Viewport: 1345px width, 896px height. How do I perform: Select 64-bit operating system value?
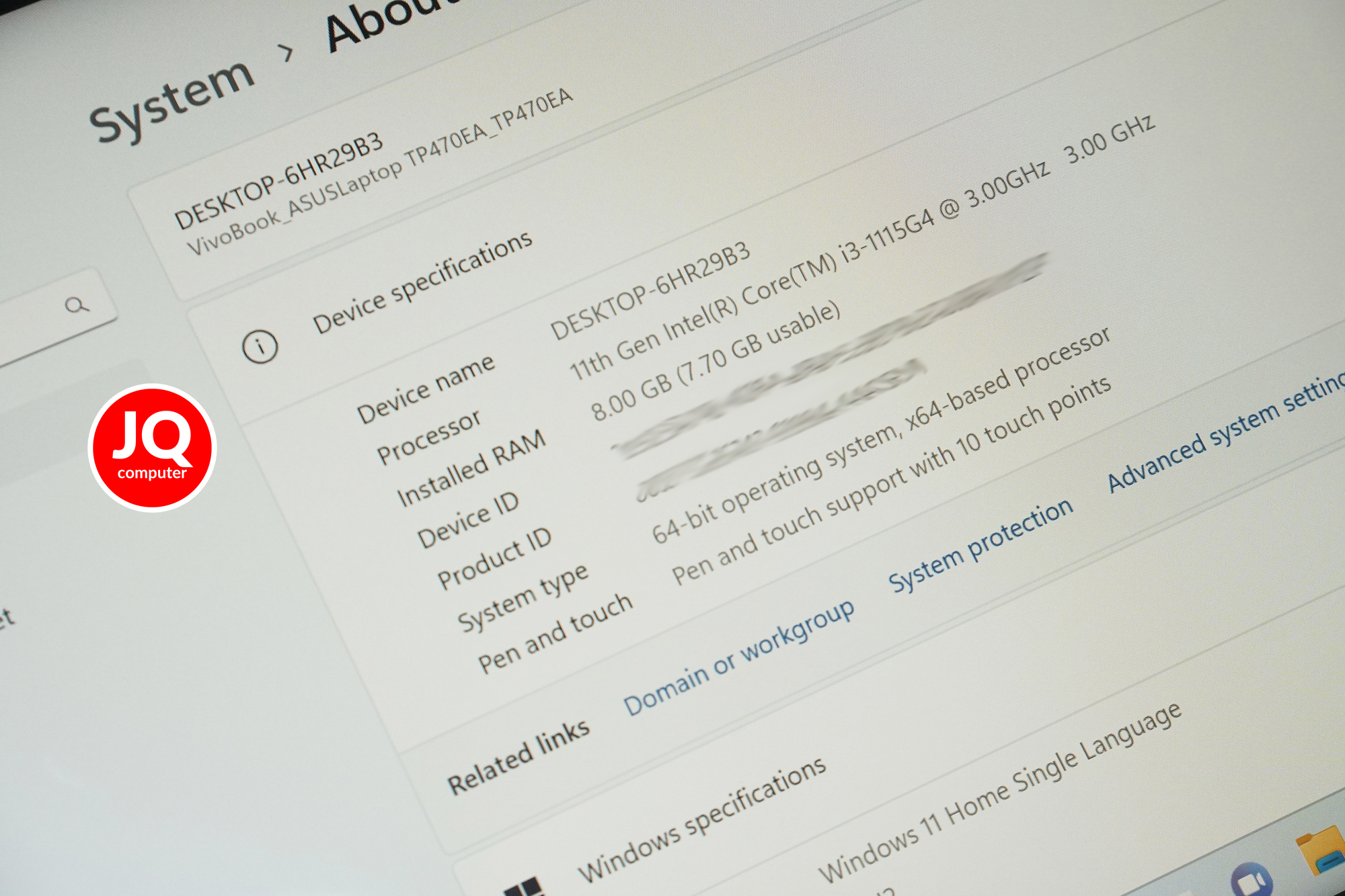coord(882,436)
